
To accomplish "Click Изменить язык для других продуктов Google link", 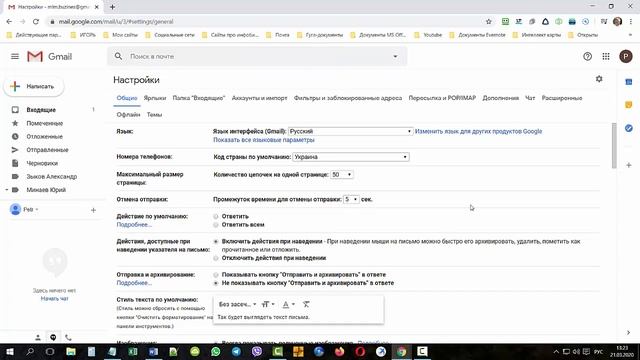I will pos(478,131).
